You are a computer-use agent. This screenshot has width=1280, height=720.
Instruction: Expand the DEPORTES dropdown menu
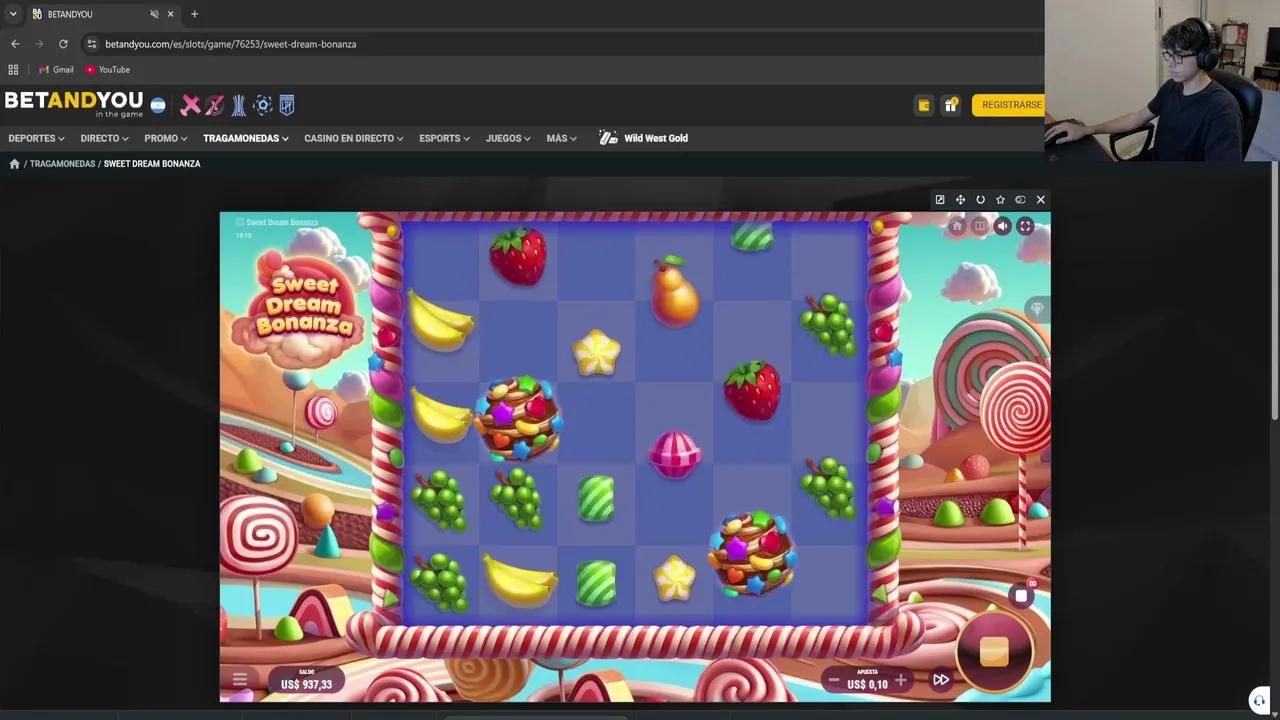click(x=36, y=138)
